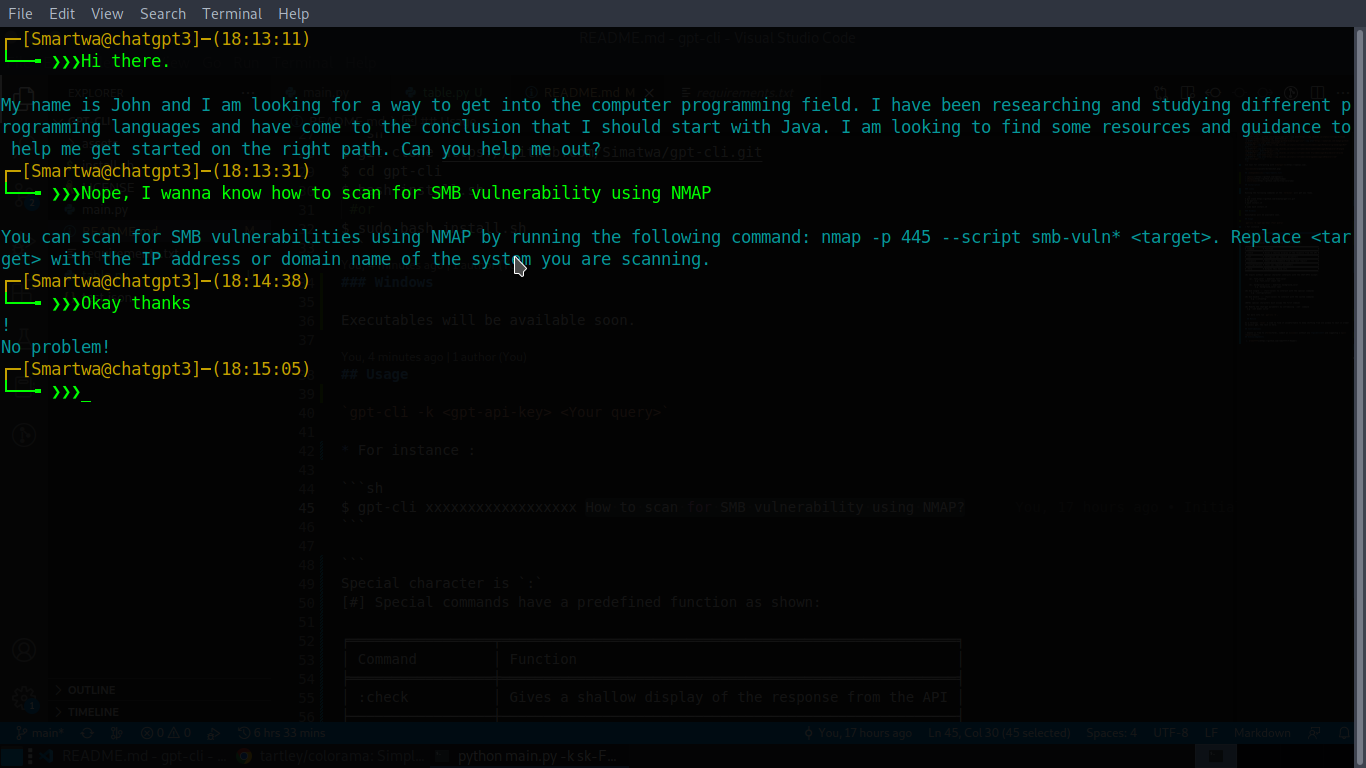Open the Markdown preview icon in the editor toolbar
Viewport: 1366px width, 768px height.
(1188, 92)
